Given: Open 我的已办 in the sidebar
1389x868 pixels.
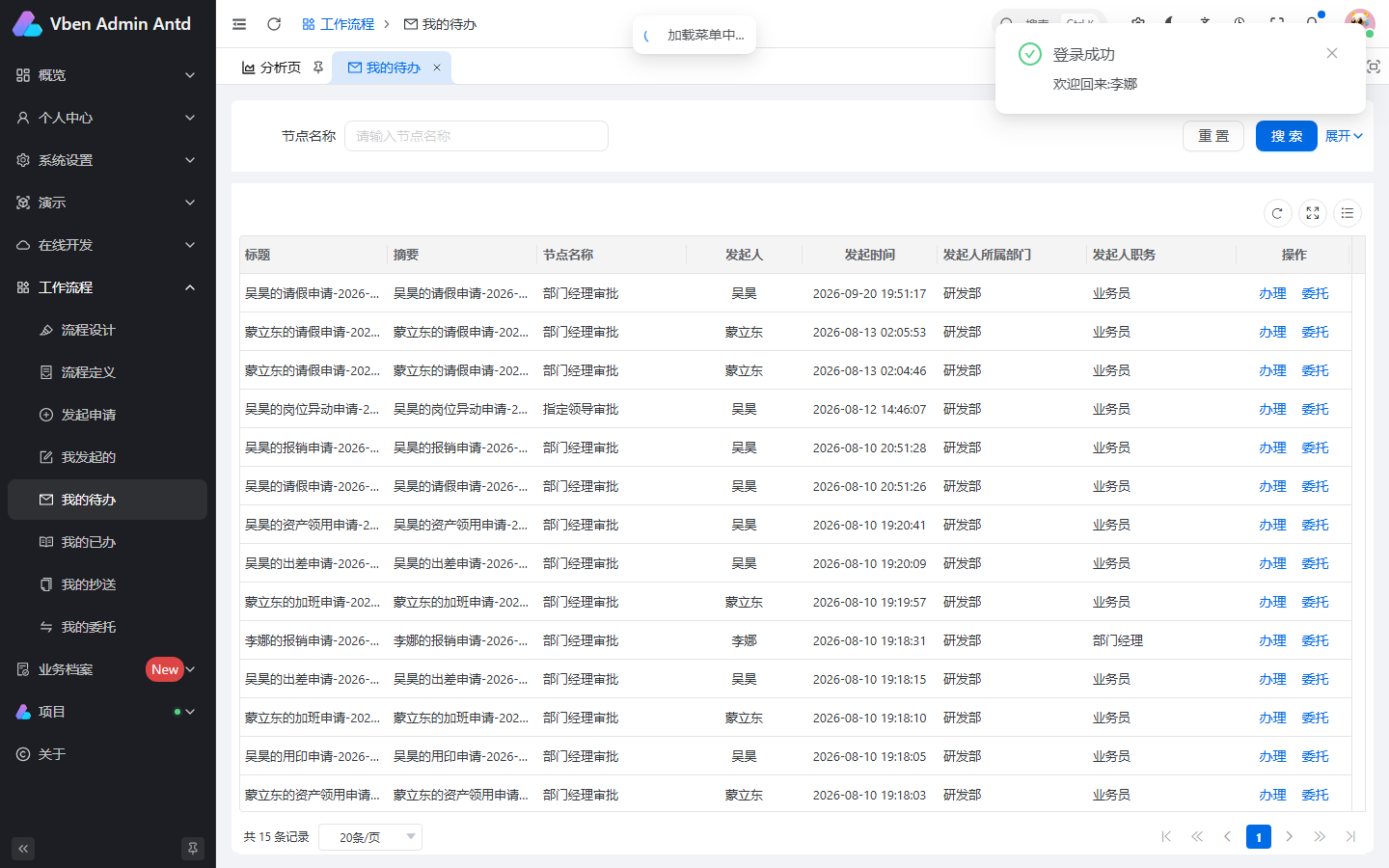Looking at the screenshot, I should point(108,542).
